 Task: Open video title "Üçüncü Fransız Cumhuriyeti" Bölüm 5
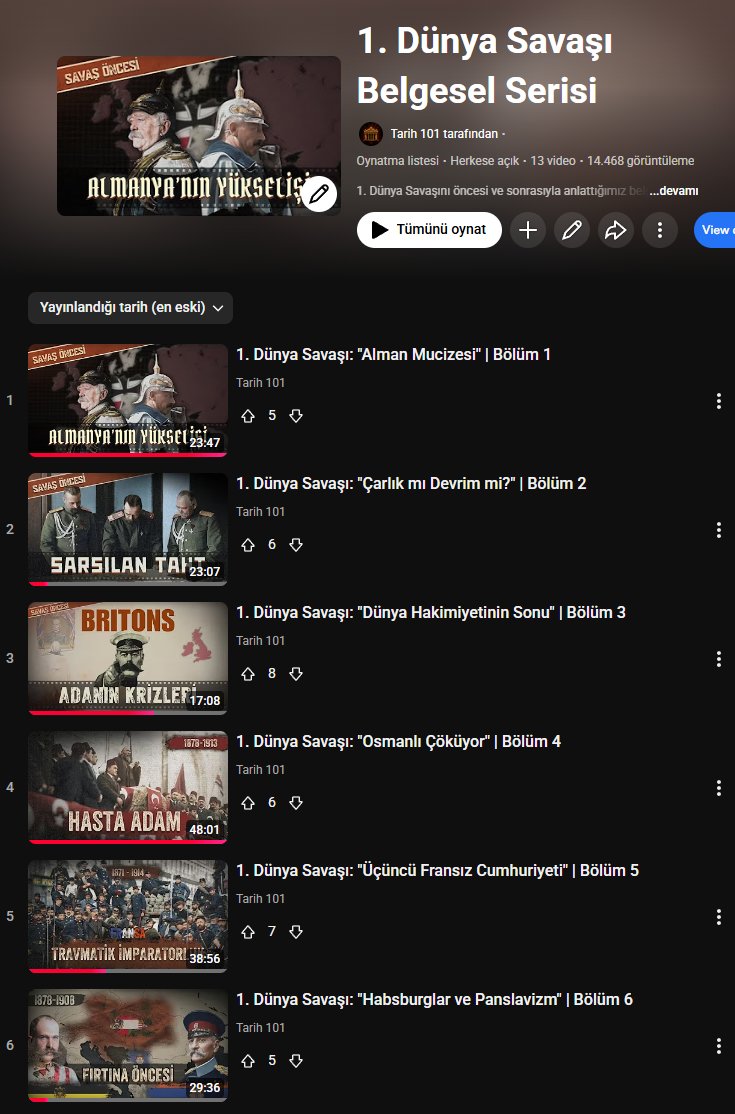click(x=437, y=870)
